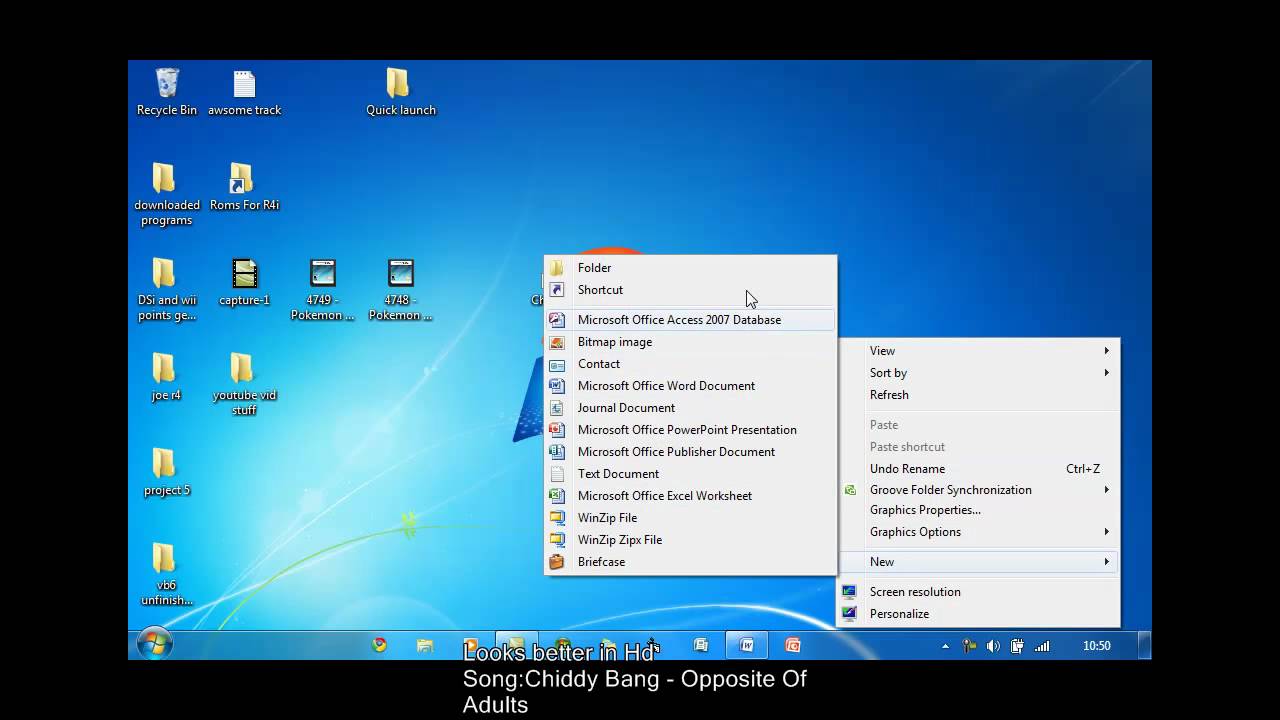Open the taskbar clock showing 10:50

click(1097, 646)
